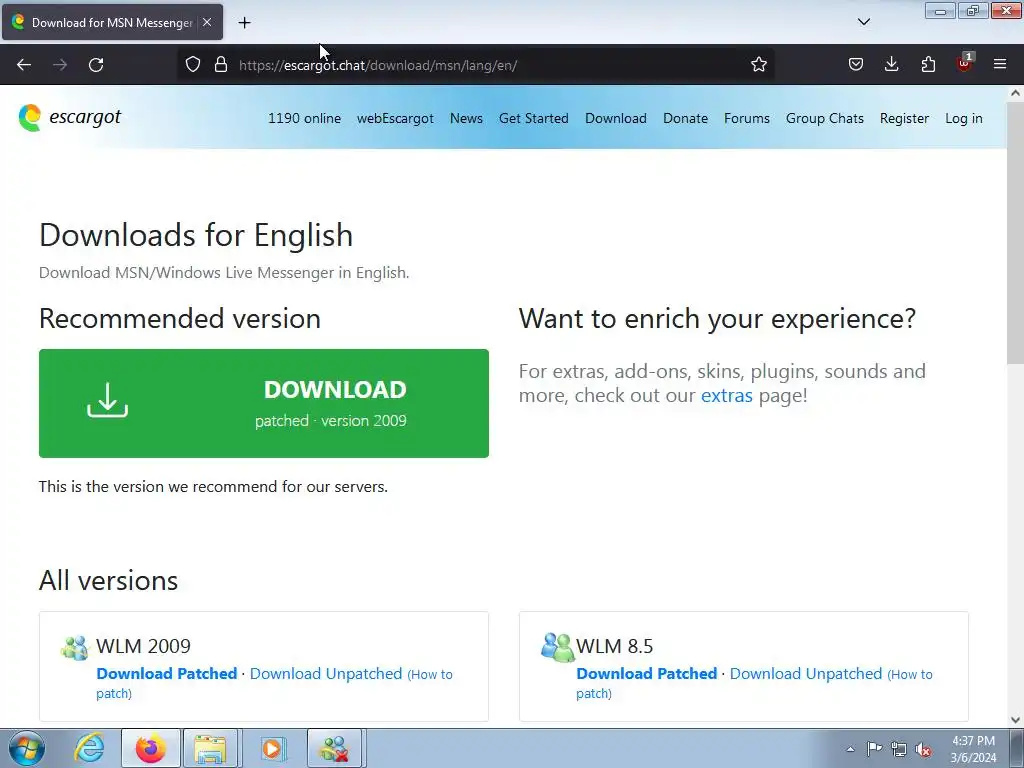
Task: Click the escargot logo icon
Action: click(x=30, y=118)
